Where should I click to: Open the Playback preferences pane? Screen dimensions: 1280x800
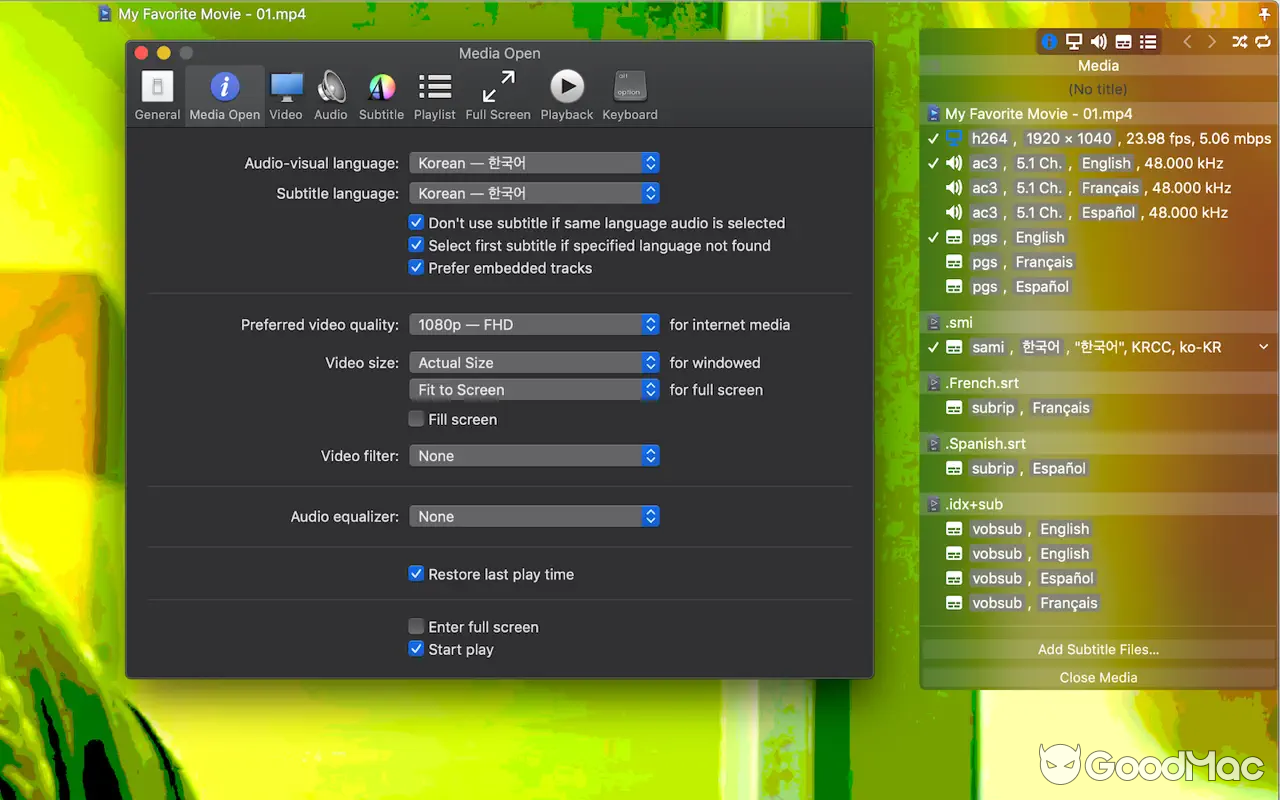click(566, 93)
